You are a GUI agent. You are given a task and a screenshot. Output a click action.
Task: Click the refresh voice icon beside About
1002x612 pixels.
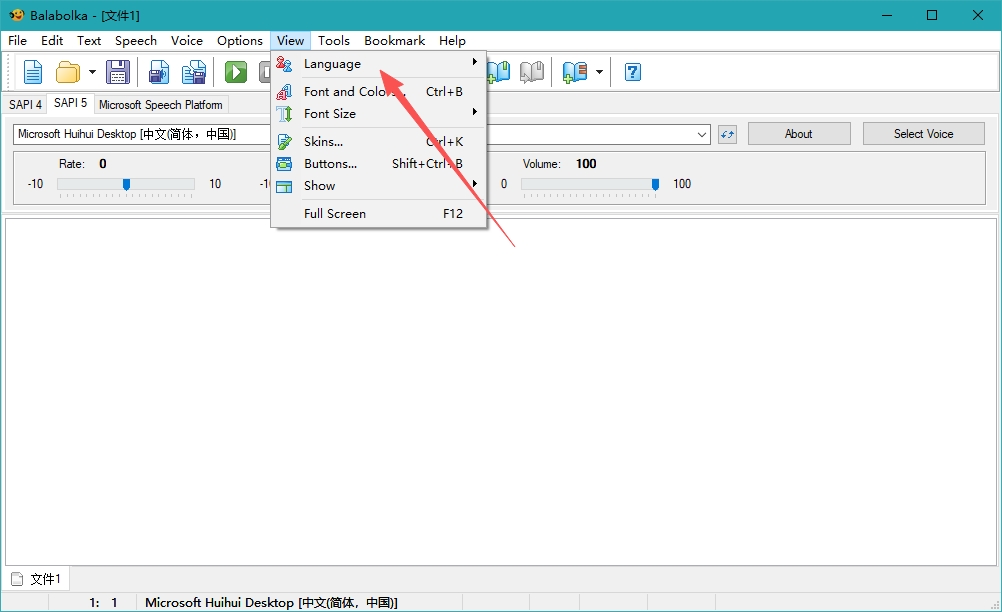tap(727, 134)
